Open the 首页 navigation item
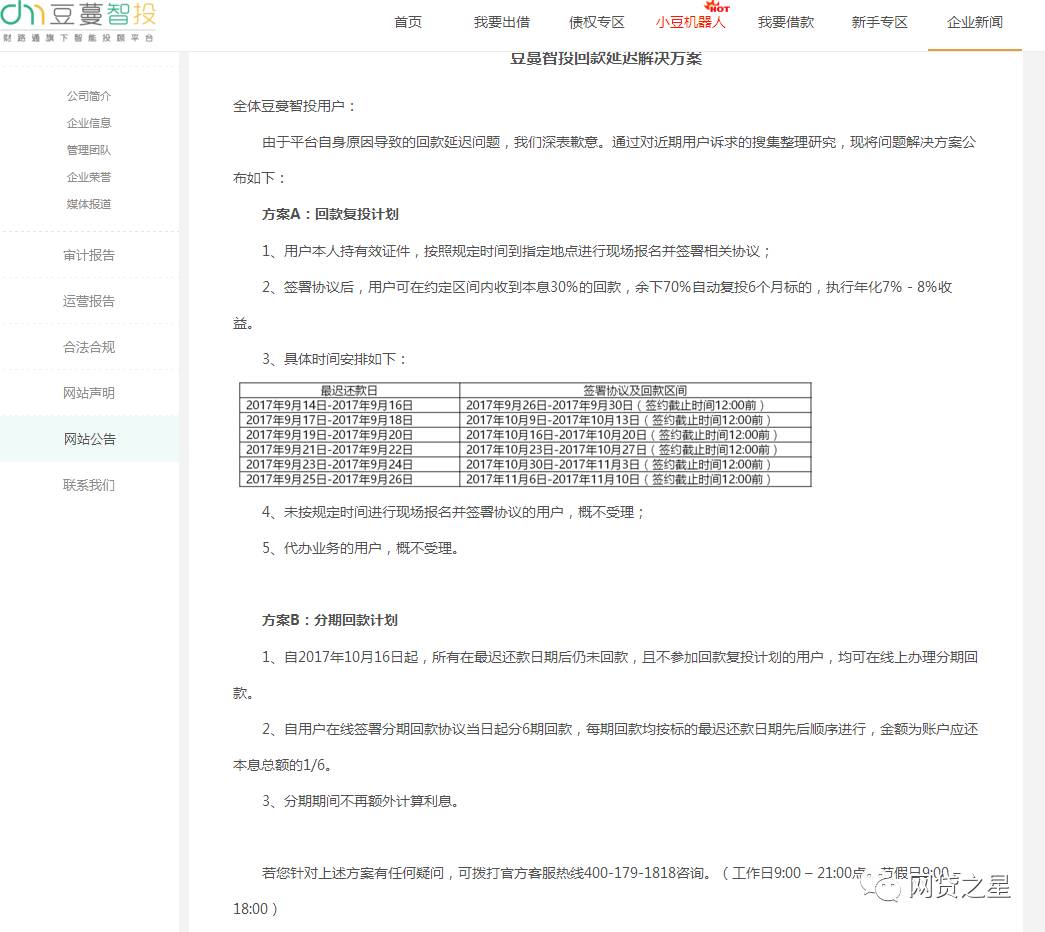 (x=408, y=22)
